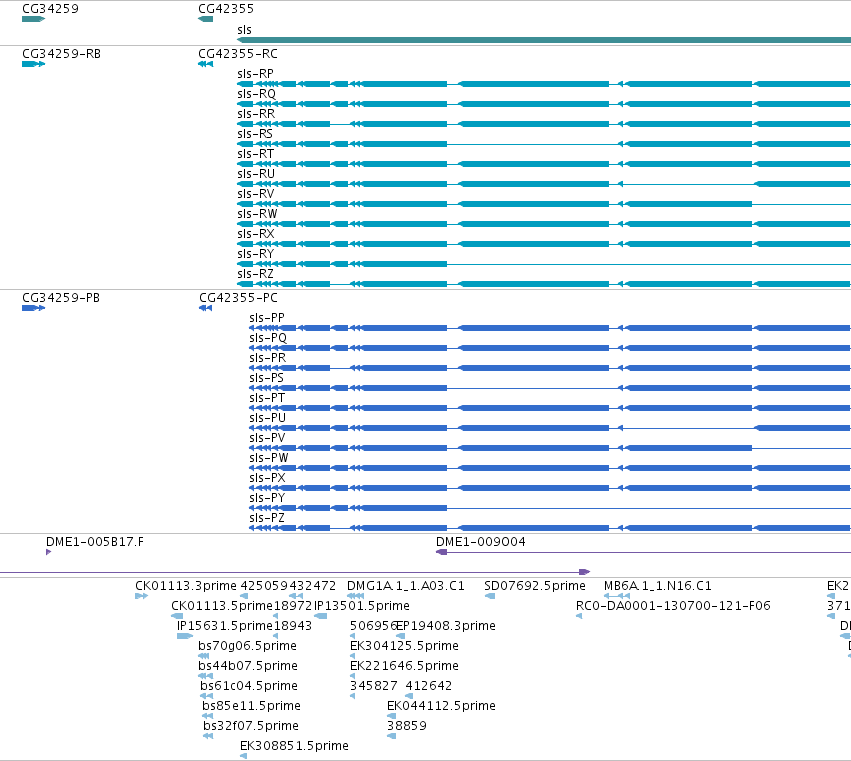Select the sls gene span bar

tap(544, 40)
